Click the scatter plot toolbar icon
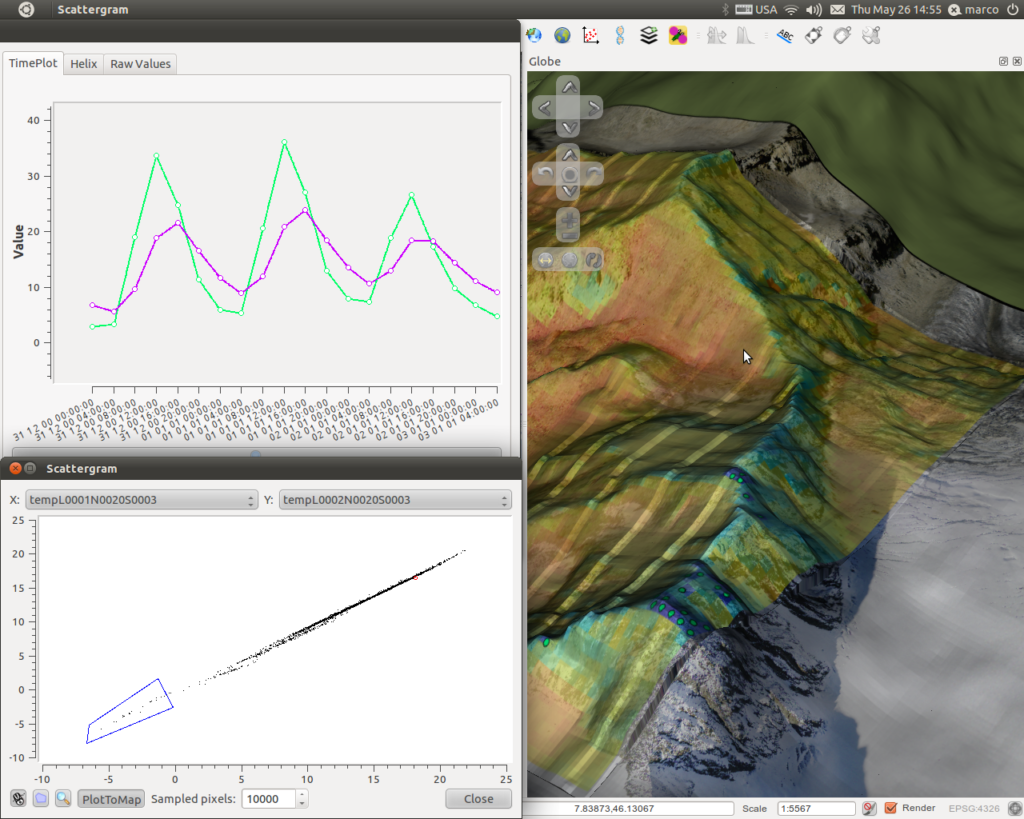The image size is (1024, 819). coord(590,35)
